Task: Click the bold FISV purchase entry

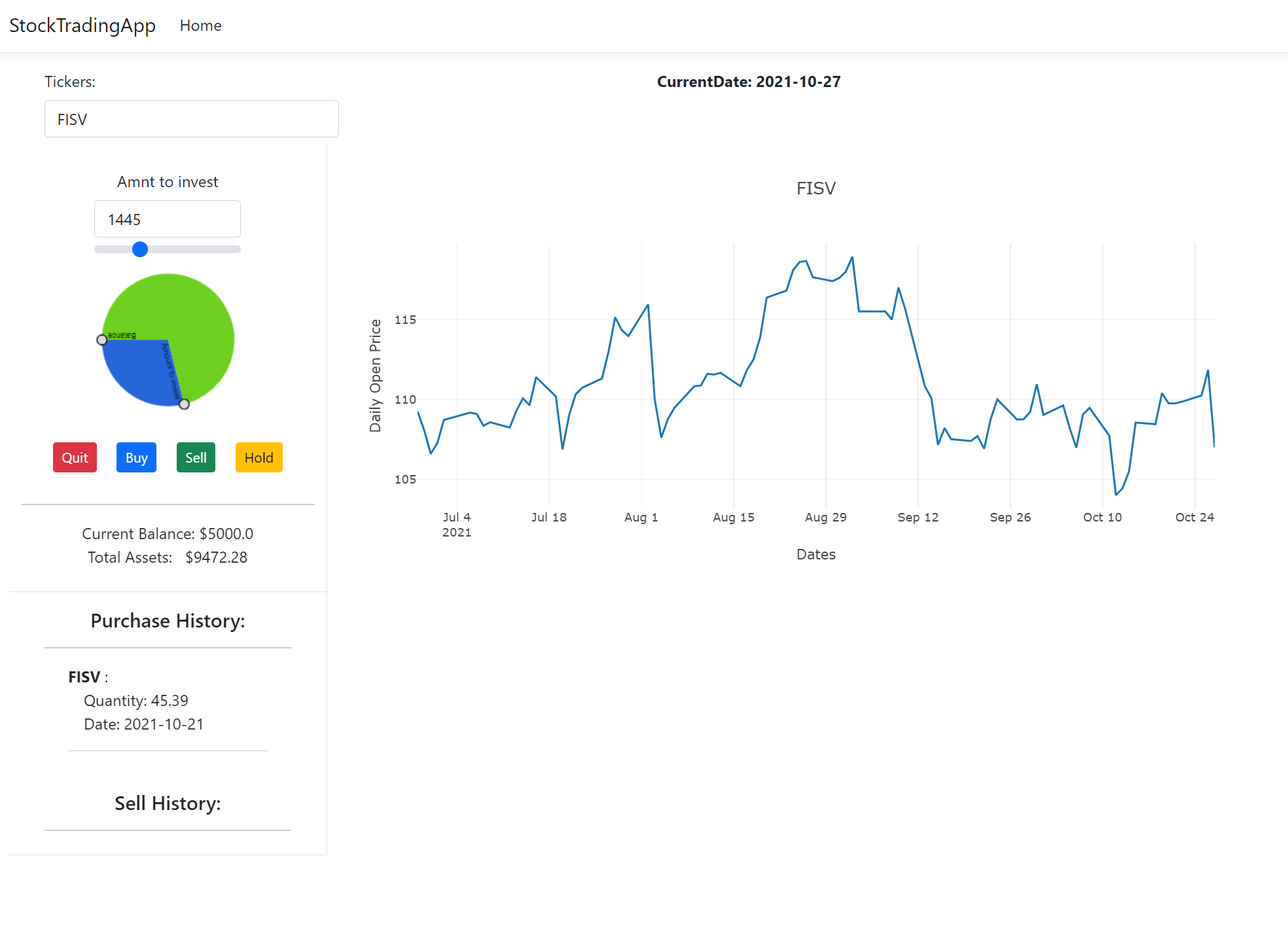Action: pos(84,677)
